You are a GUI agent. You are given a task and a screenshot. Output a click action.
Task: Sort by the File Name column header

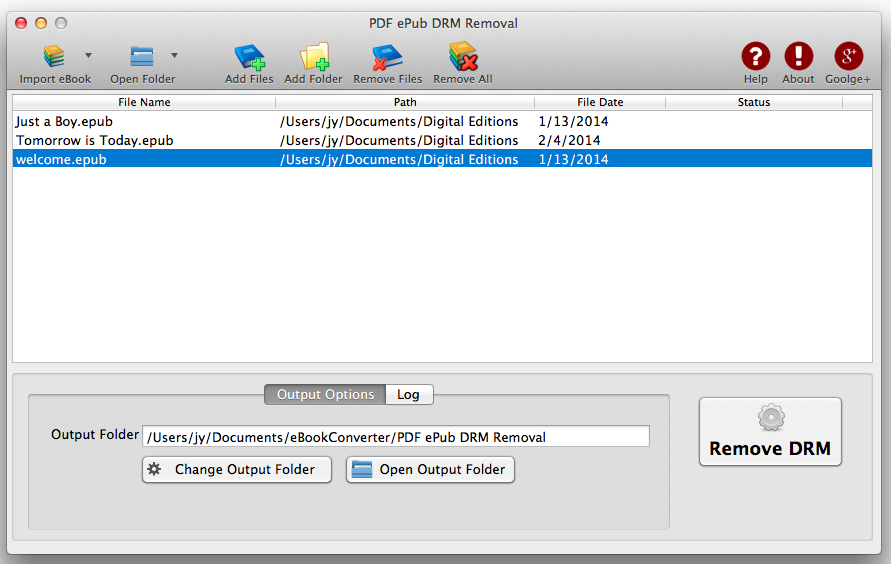pyautogui.click(x=144, y=102)
